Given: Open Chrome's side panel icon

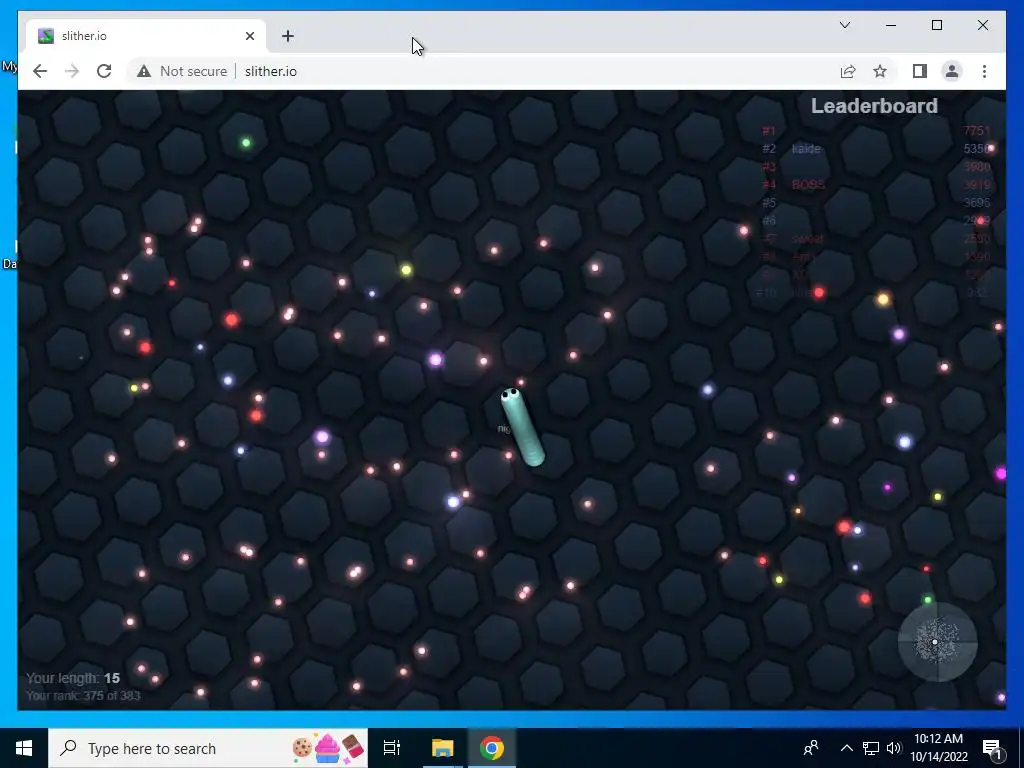Looking at the screenshot, I should click(x=920, y=71).
